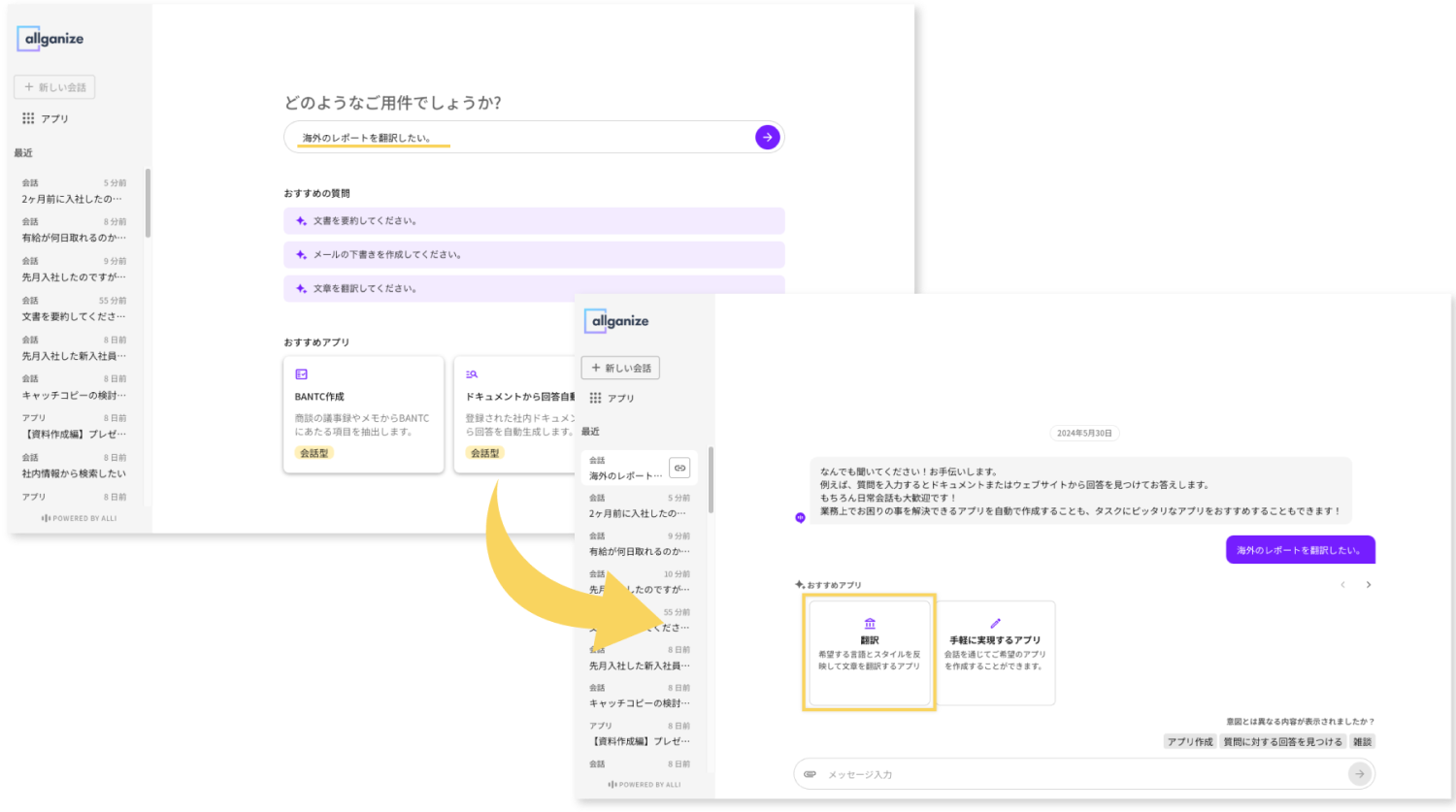Show previous recommended apps with left chevron

(1343, 585)
